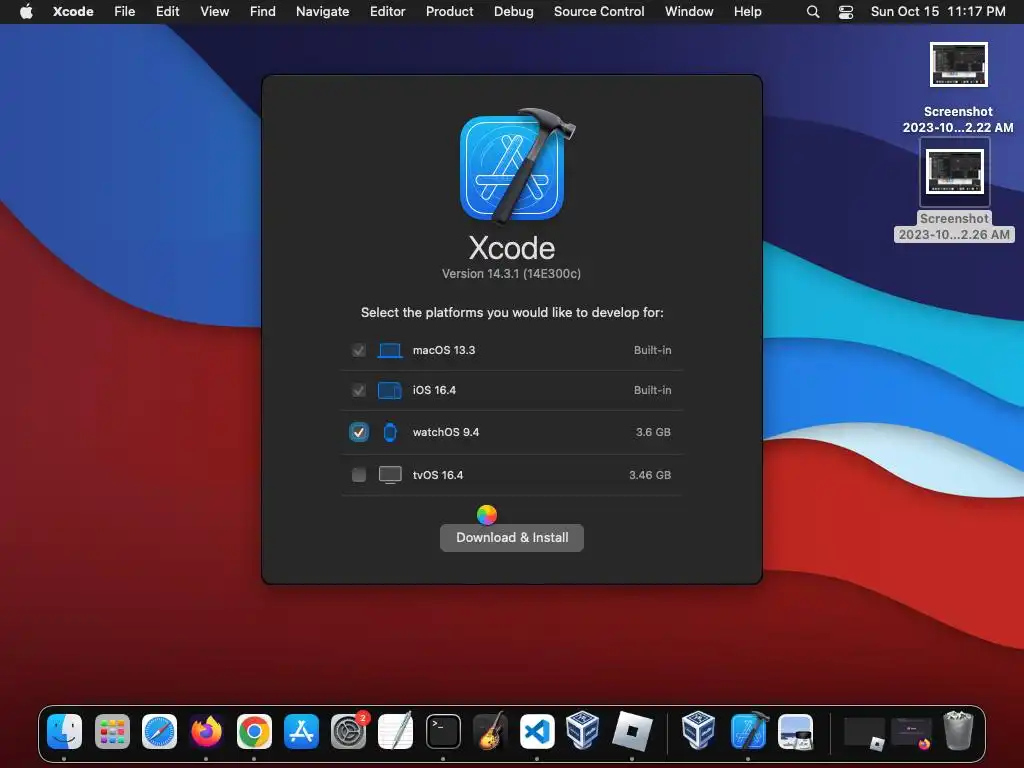Click the version 14.3.1 (14E300c) text
The width and height of the screenshot is (1024, 768).
(x=511, y=274)
